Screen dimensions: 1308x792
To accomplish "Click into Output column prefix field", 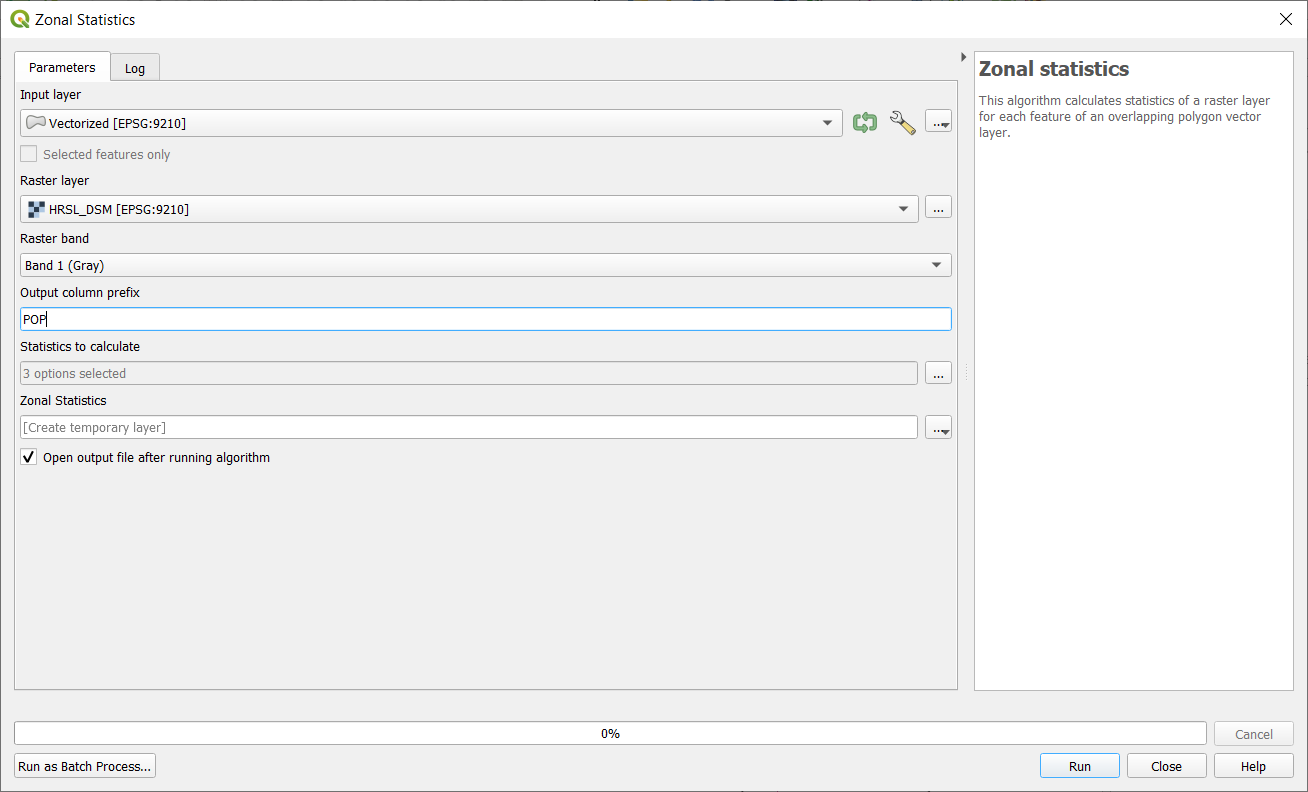I will click(x=486, y=319).
